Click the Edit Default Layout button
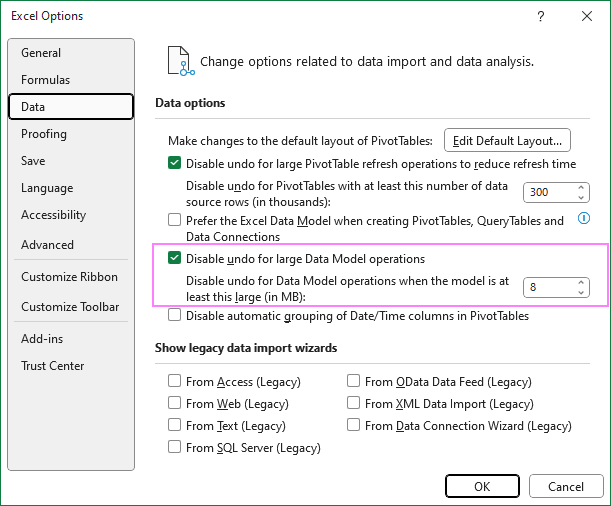This screenshot has width=611, height=506. click(x=507, y=140)
